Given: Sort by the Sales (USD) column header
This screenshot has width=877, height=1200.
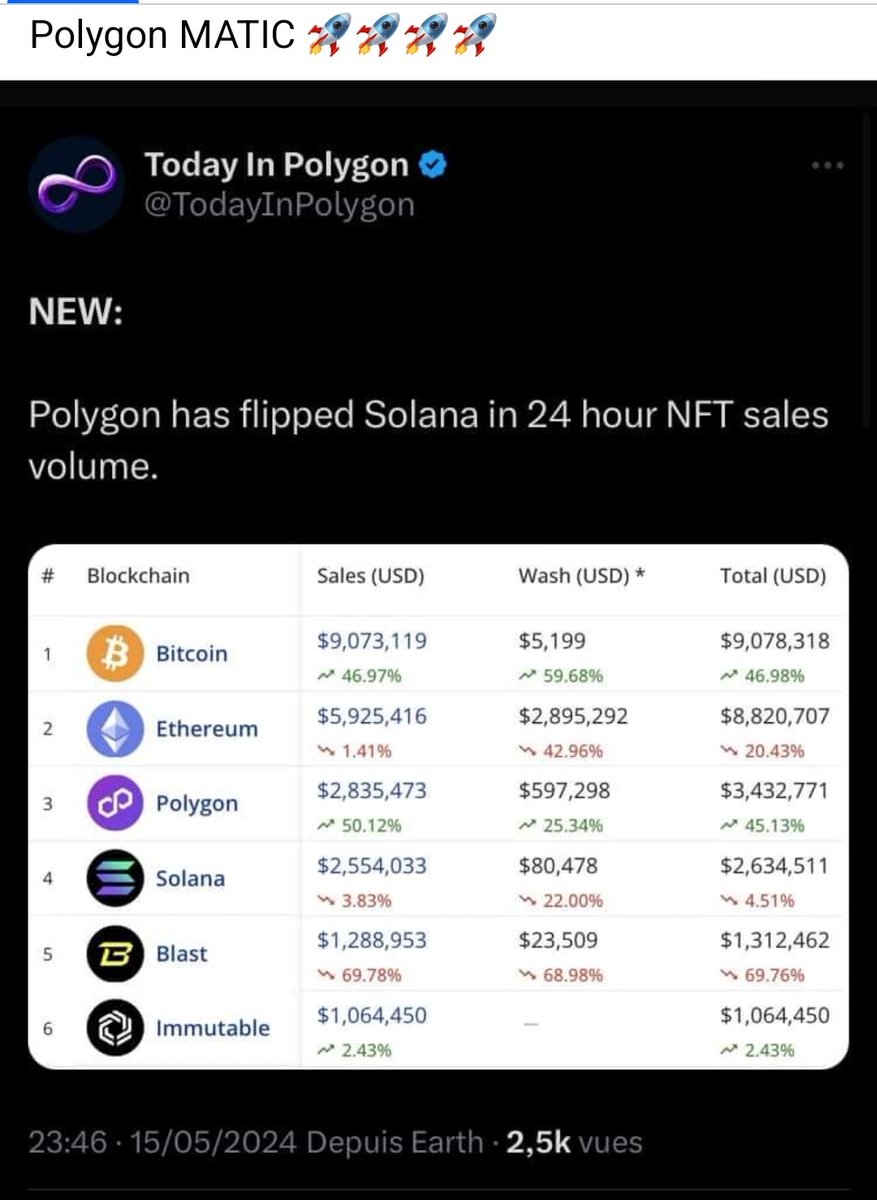Looking at the screenshot, I should 371,576.
